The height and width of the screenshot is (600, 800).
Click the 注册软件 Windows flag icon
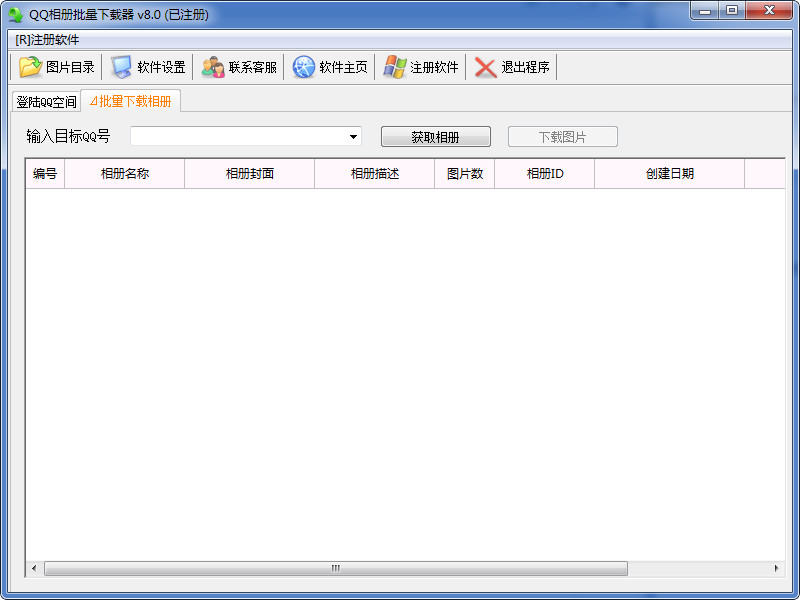[x=394, y=67]
